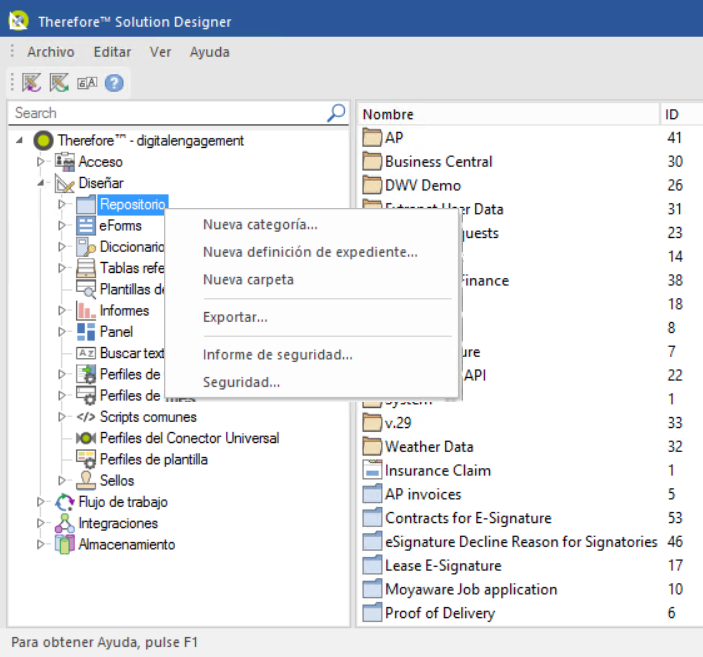
Task: Click the search magnifier icon
Action: tap(336, 113)
